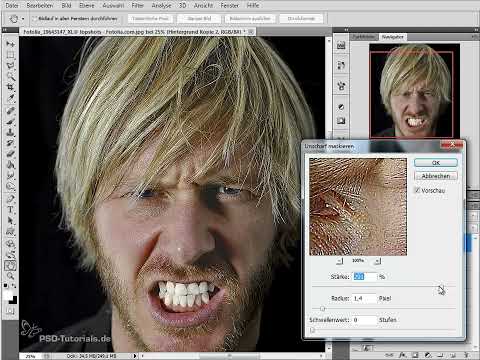Select the Blur tool
480x360 pixels.
(x=10, y=176)
